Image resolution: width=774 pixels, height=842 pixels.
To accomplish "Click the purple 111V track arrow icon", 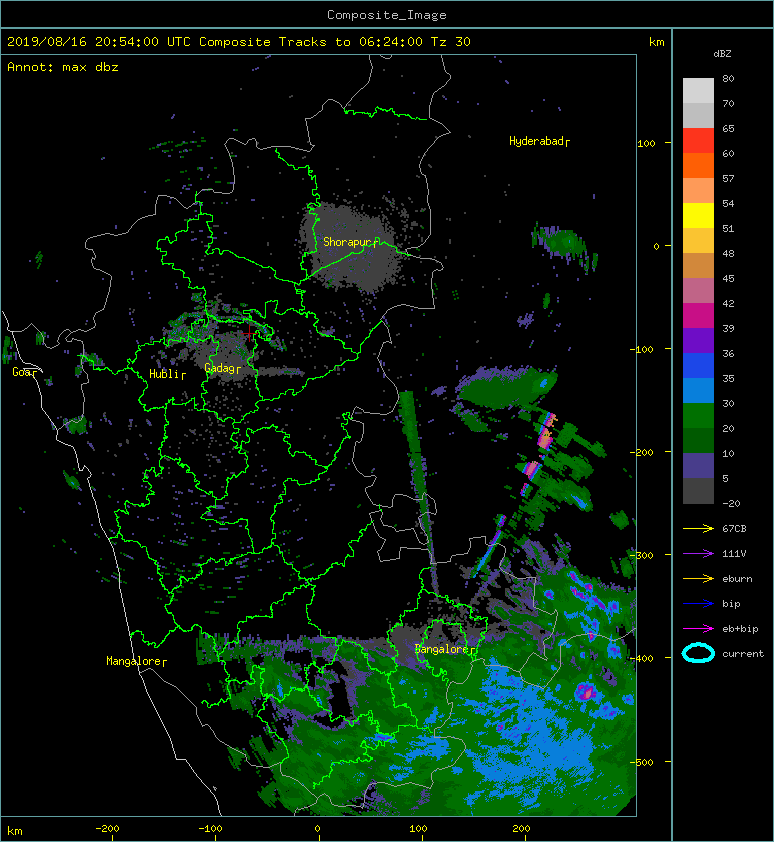I will pos(698,554).
